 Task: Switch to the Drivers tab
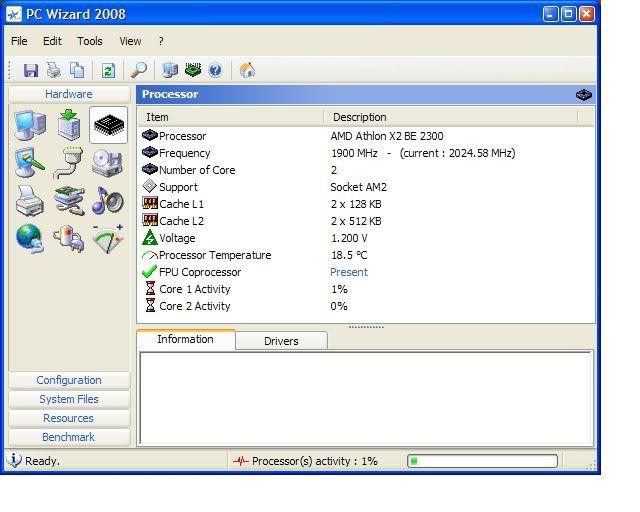click(x=281, y=341)
